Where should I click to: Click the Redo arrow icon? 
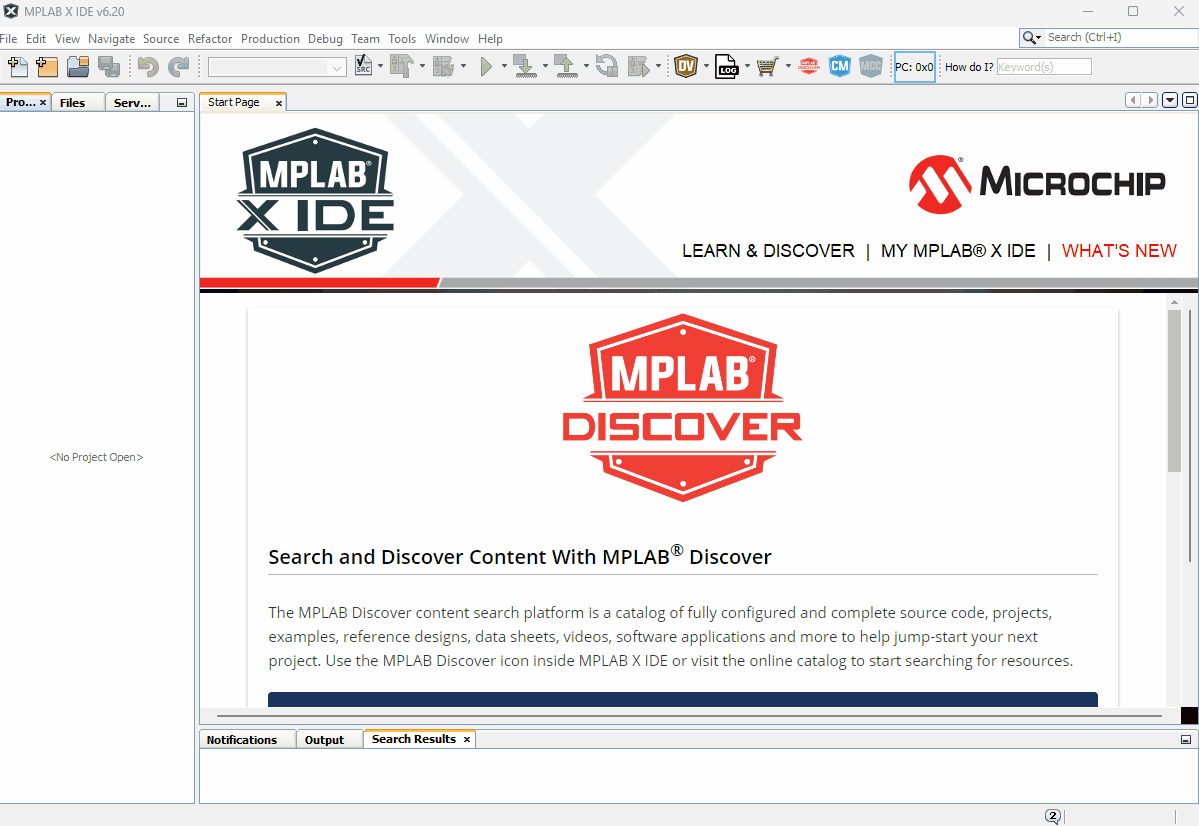pos(178,67)
